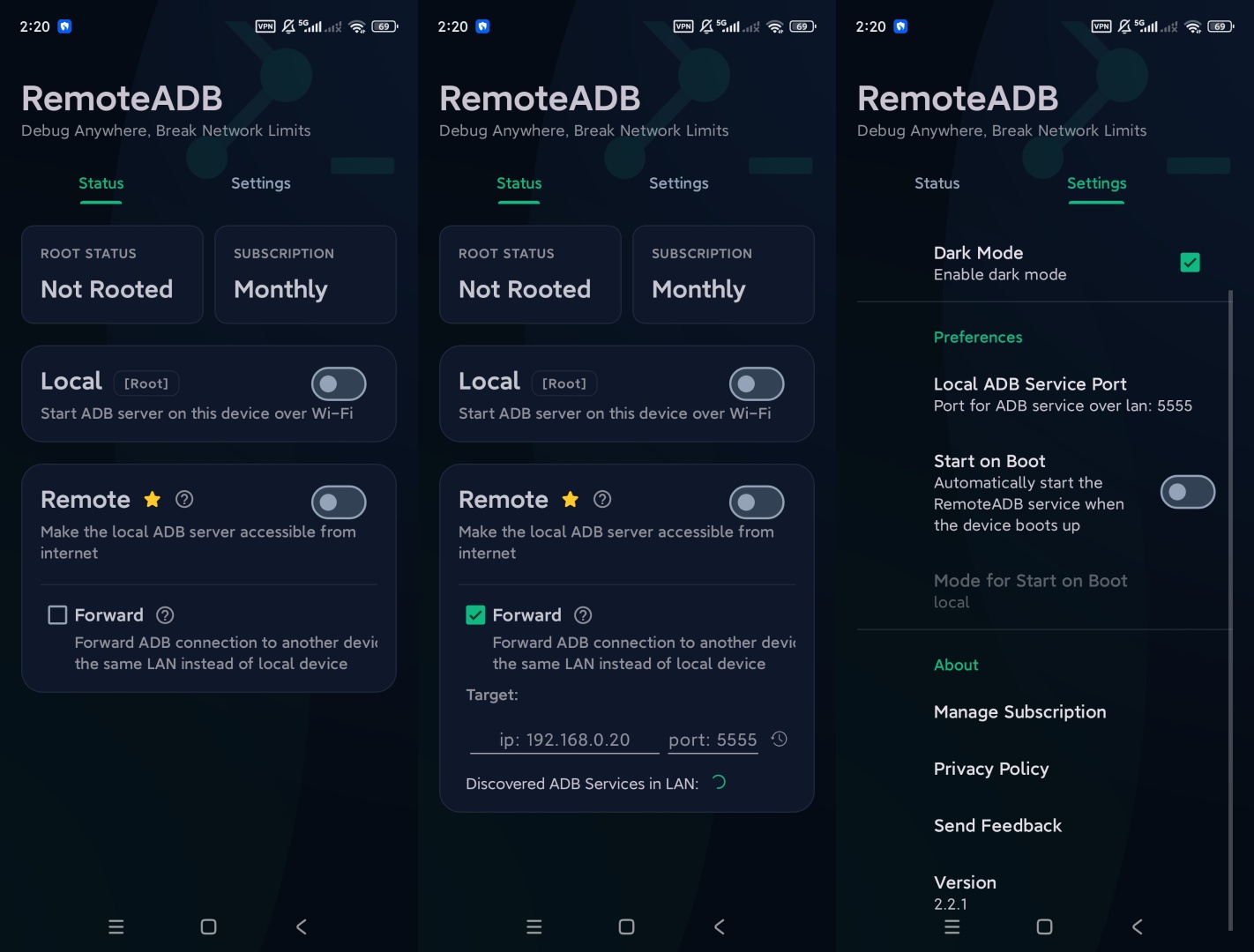1254x952 pixels.
Task: Open Manage Subscription
Action: pyautogui.click(x=1020, y=712)
